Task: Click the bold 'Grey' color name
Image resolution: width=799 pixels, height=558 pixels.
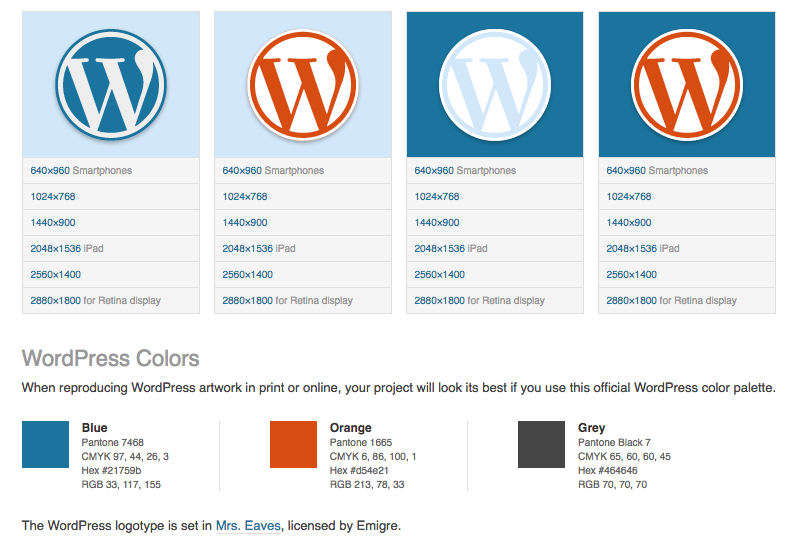Action: (x=592, y=428)
